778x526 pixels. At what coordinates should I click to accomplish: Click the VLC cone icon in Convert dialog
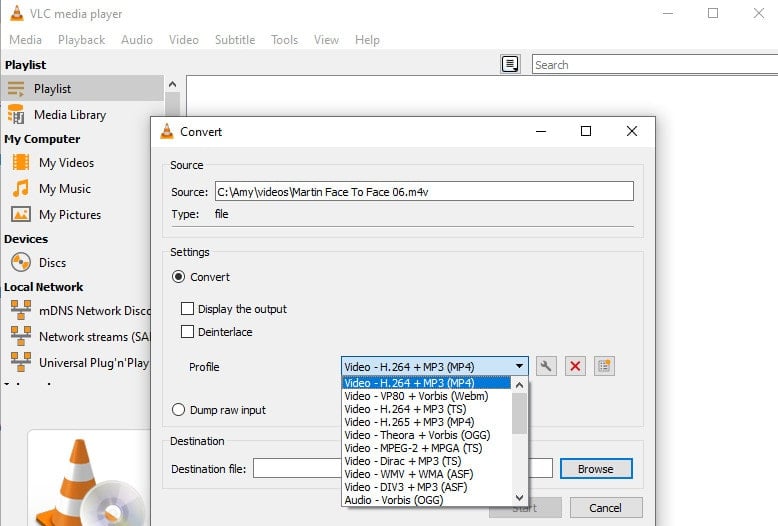coord(167,132)
